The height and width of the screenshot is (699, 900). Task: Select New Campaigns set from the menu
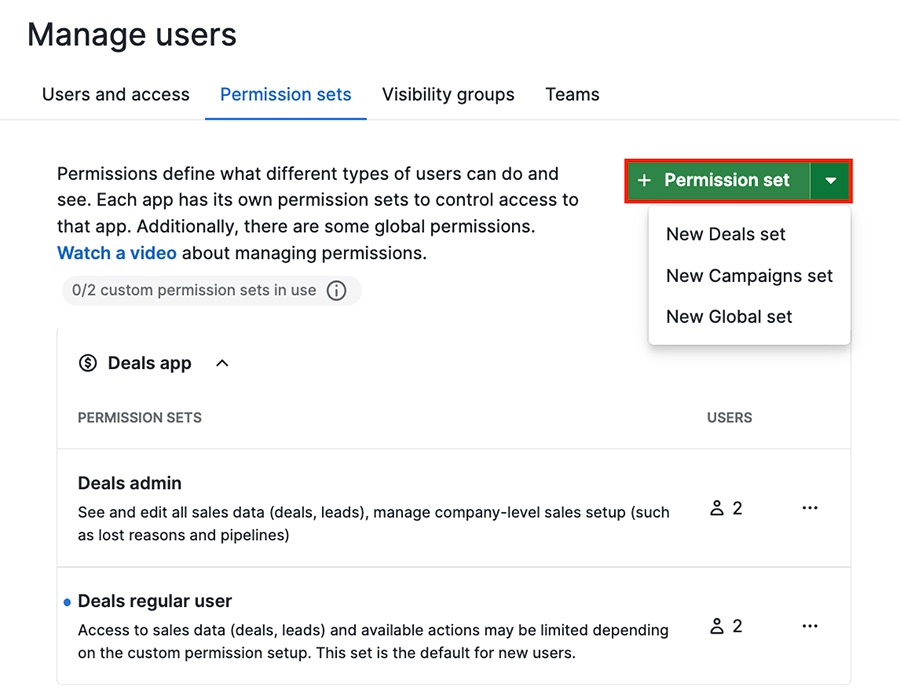pyautogui.click(x=749, y=276)
